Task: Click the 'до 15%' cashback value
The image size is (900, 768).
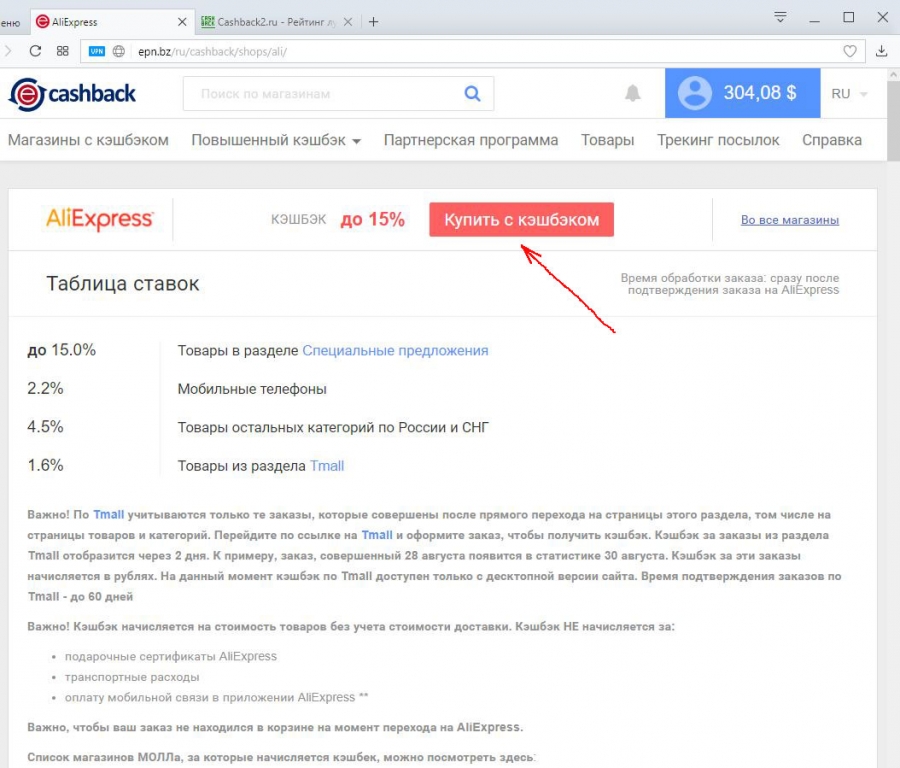Action: pos(373,219)
